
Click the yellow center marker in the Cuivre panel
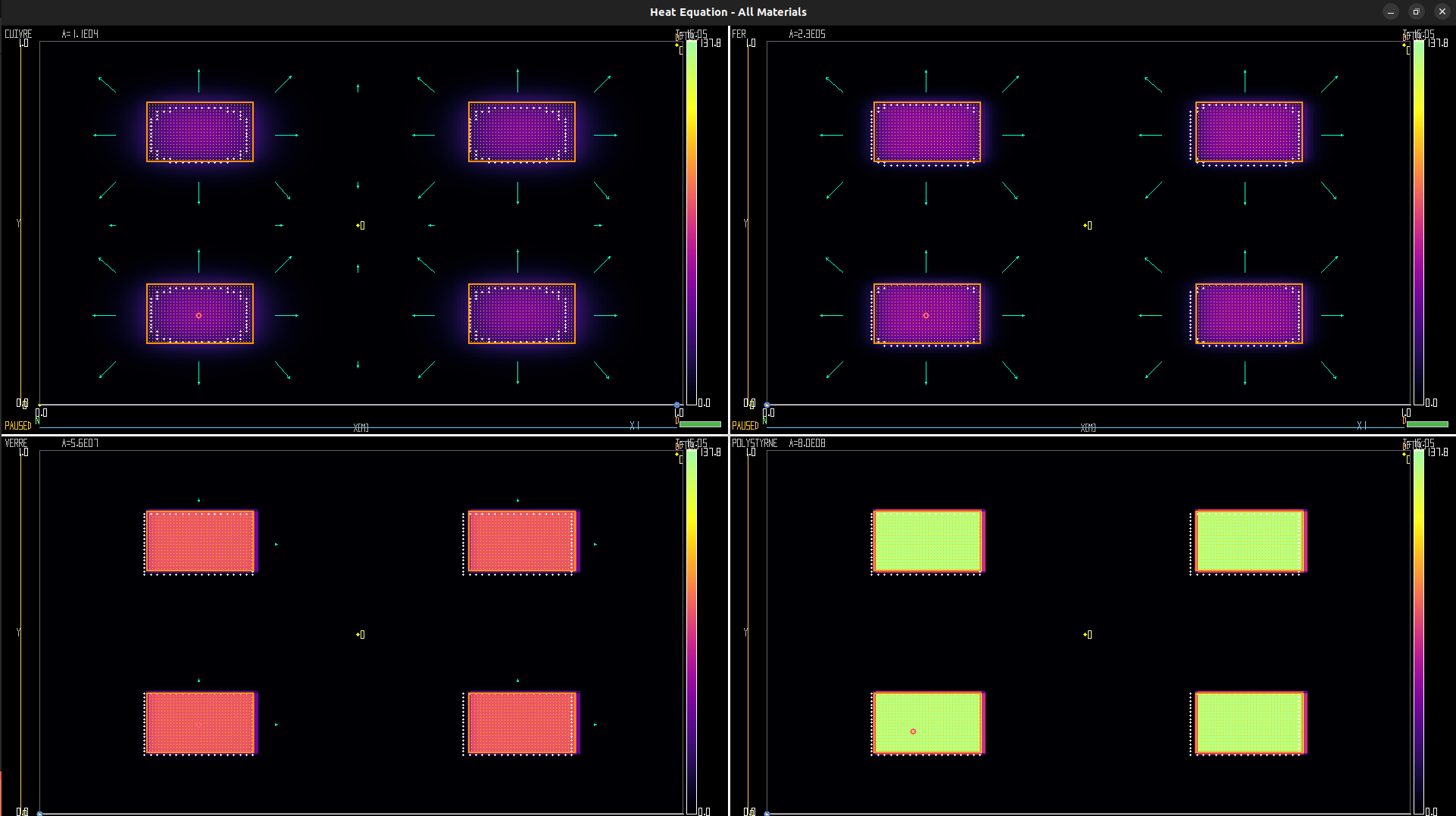tap(361, 225)
